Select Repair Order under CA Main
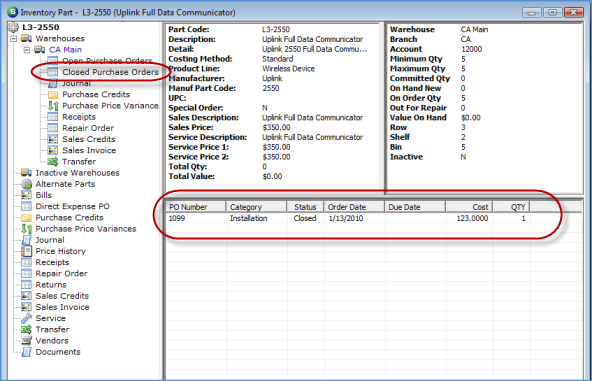 coord(88,128)
